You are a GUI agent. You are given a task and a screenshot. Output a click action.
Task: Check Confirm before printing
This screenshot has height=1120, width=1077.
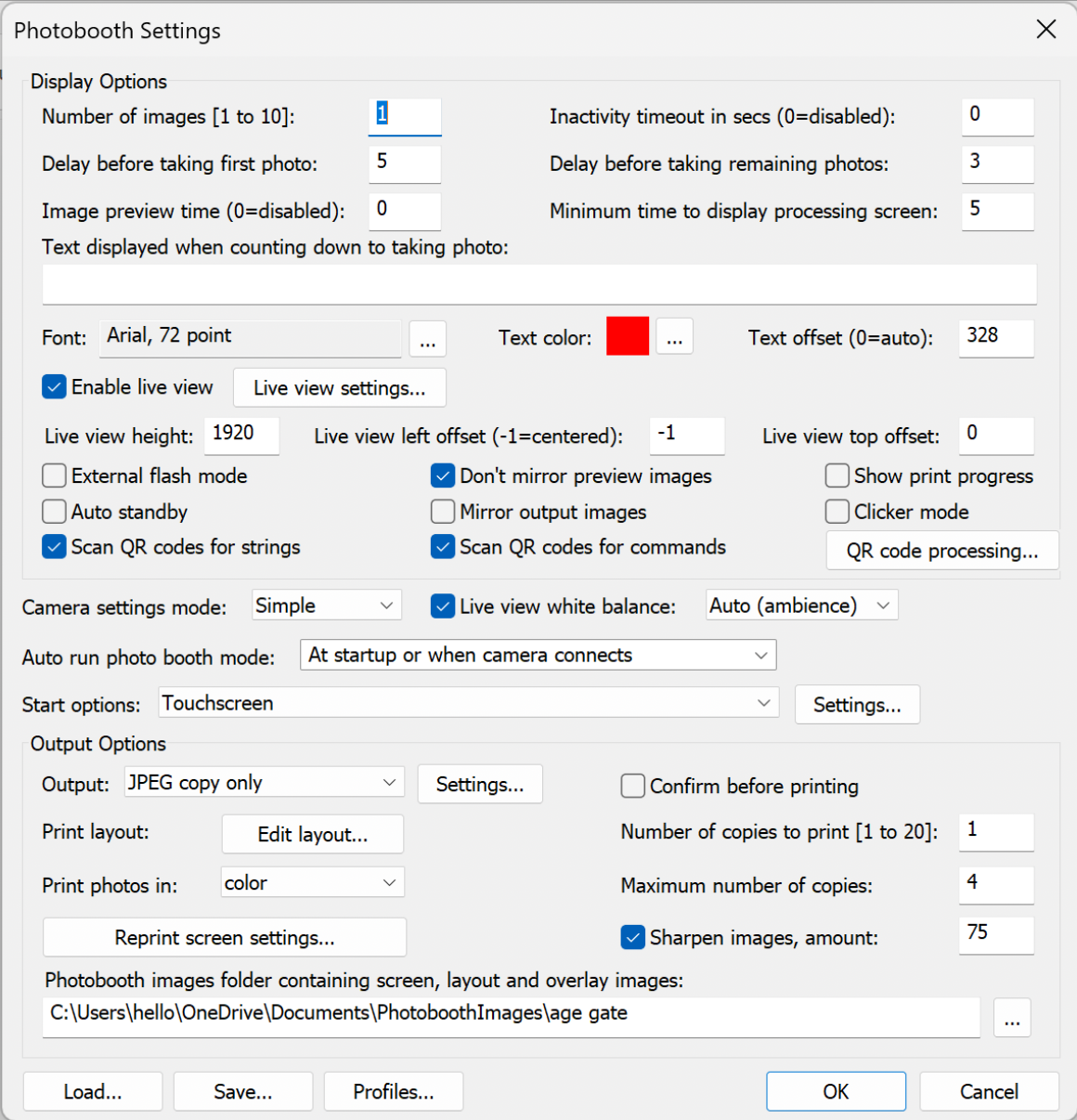(633, 787)
